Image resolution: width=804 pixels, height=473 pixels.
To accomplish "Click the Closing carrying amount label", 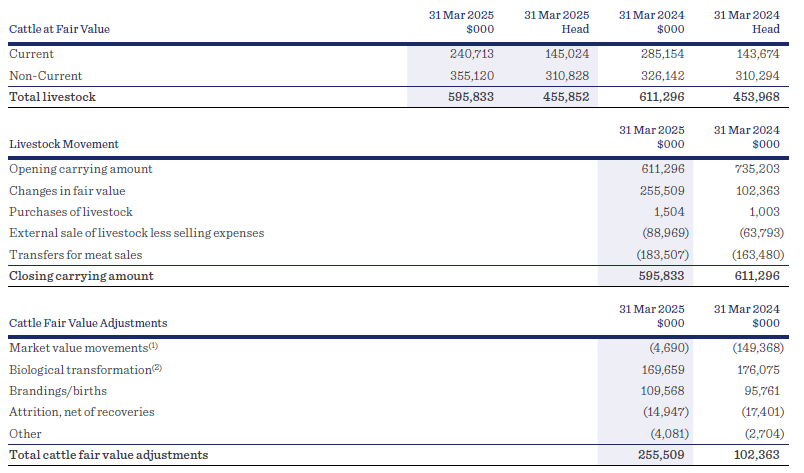I will [82, 275].
